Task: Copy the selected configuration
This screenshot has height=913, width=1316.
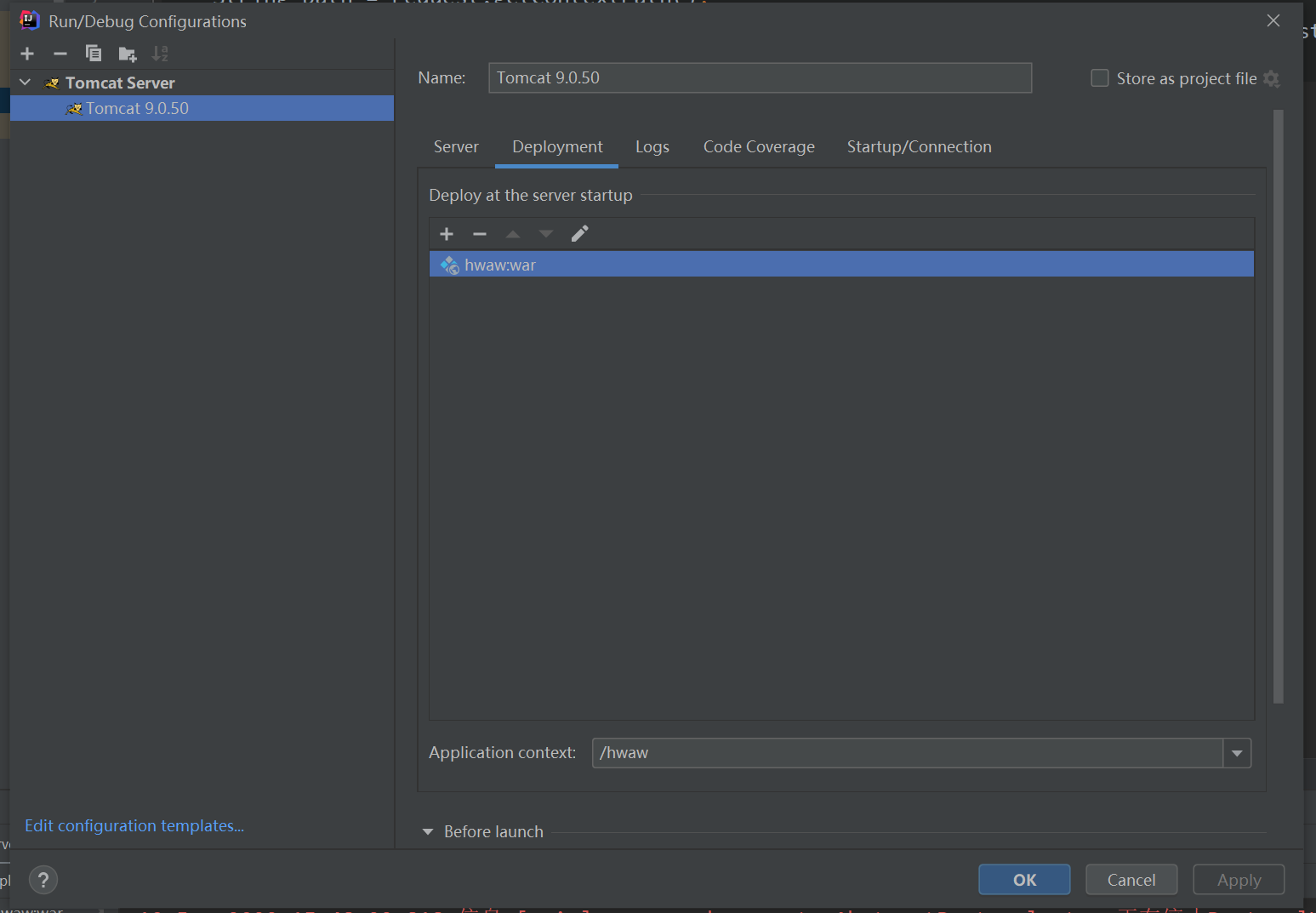Action: pos(94,54)
